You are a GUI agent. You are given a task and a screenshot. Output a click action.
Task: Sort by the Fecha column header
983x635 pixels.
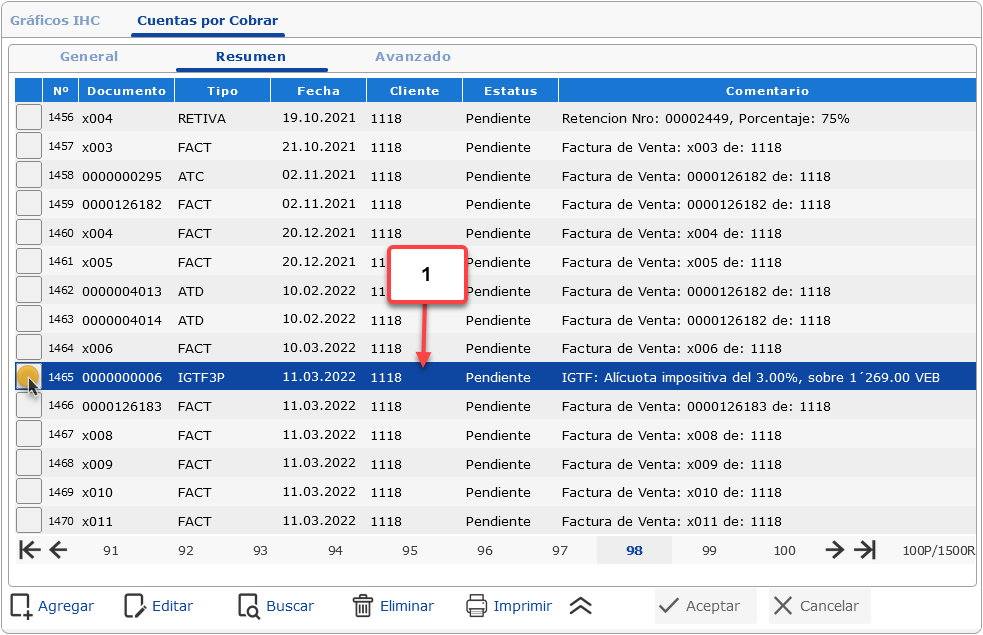[318, 91]
